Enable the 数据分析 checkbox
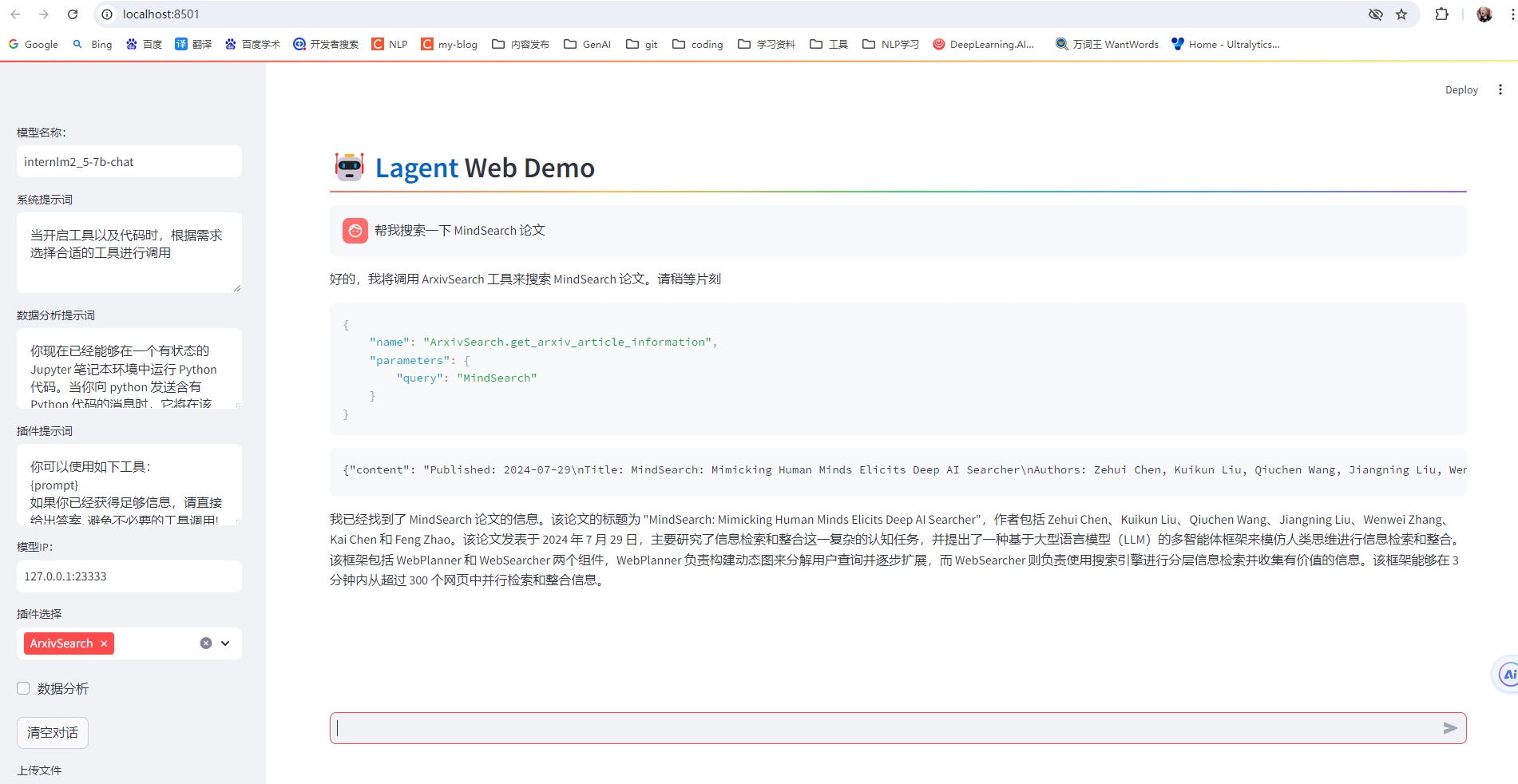Screen dimensions: 1518x784 point(23,688)
